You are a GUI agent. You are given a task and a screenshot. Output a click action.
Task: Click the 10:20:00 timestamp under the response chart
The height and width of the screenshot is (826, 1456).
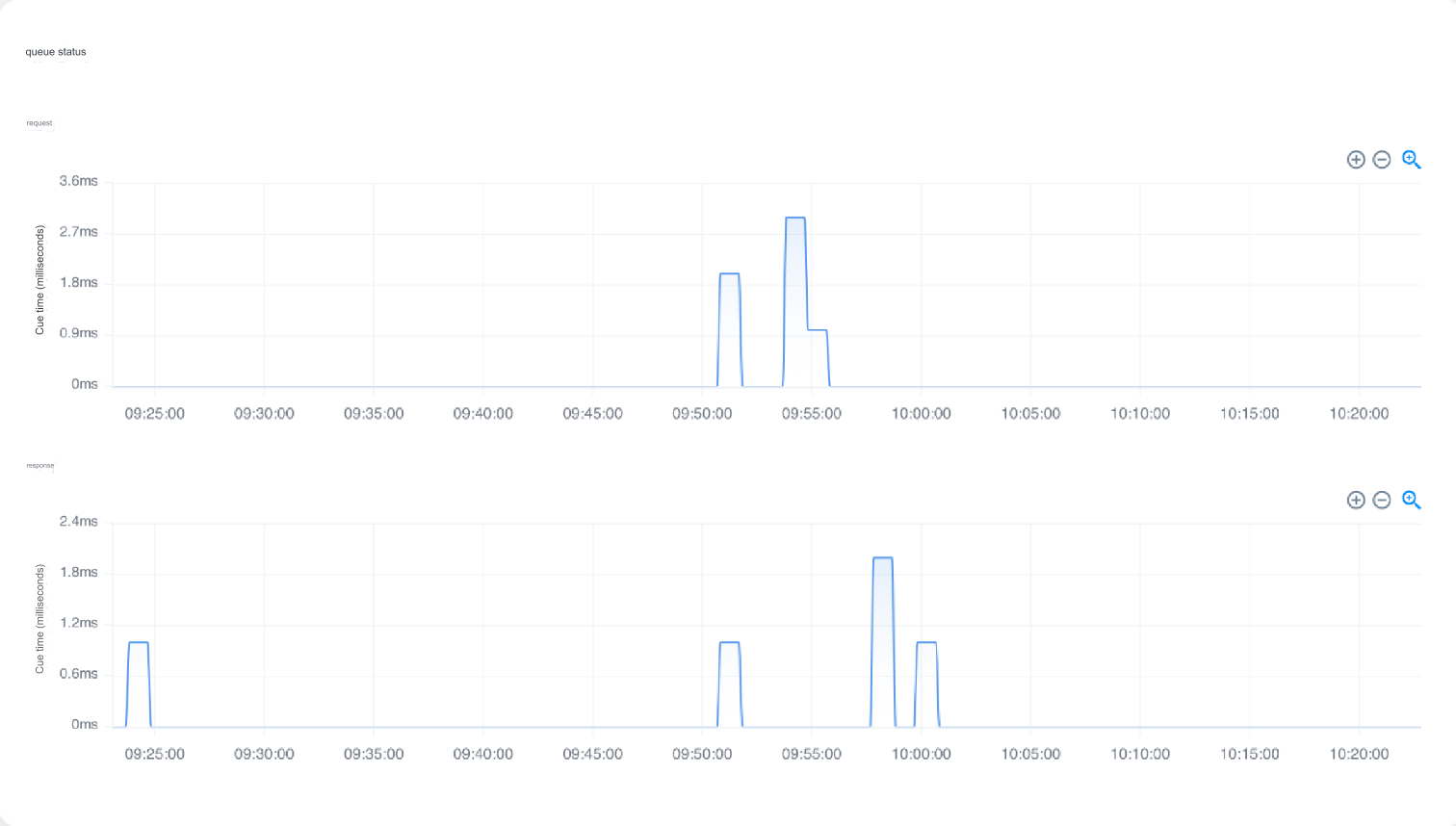click(1359, 754)
